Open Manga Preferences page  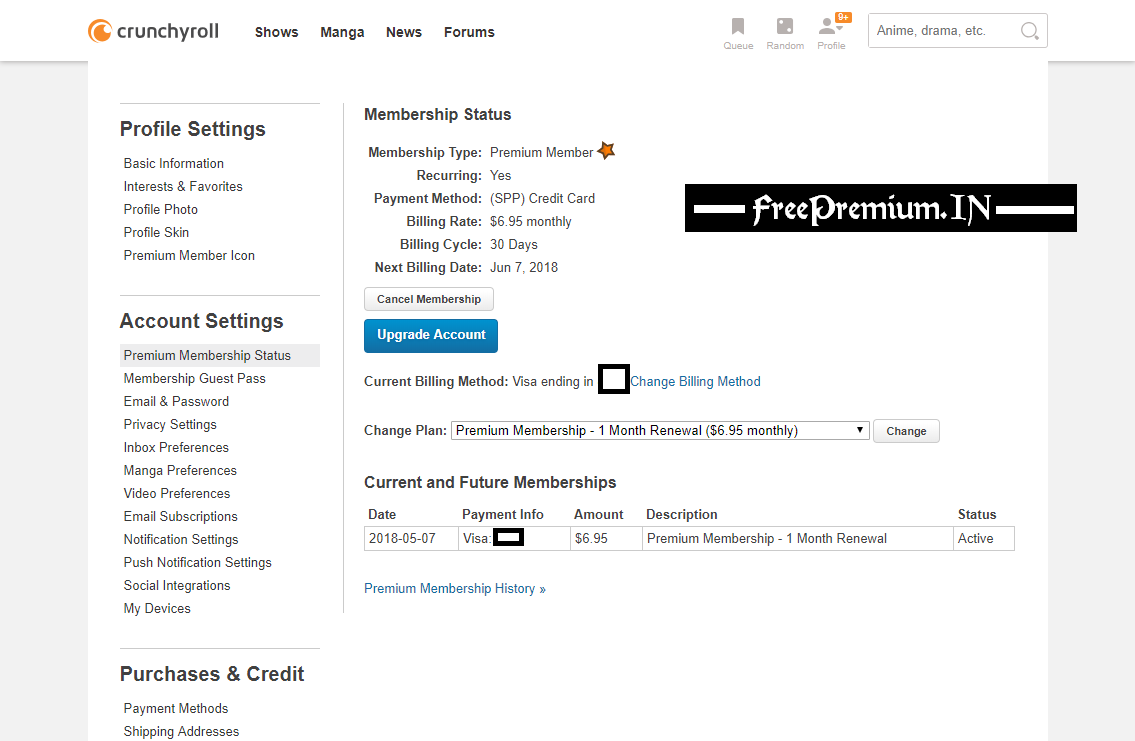[180, 470]
